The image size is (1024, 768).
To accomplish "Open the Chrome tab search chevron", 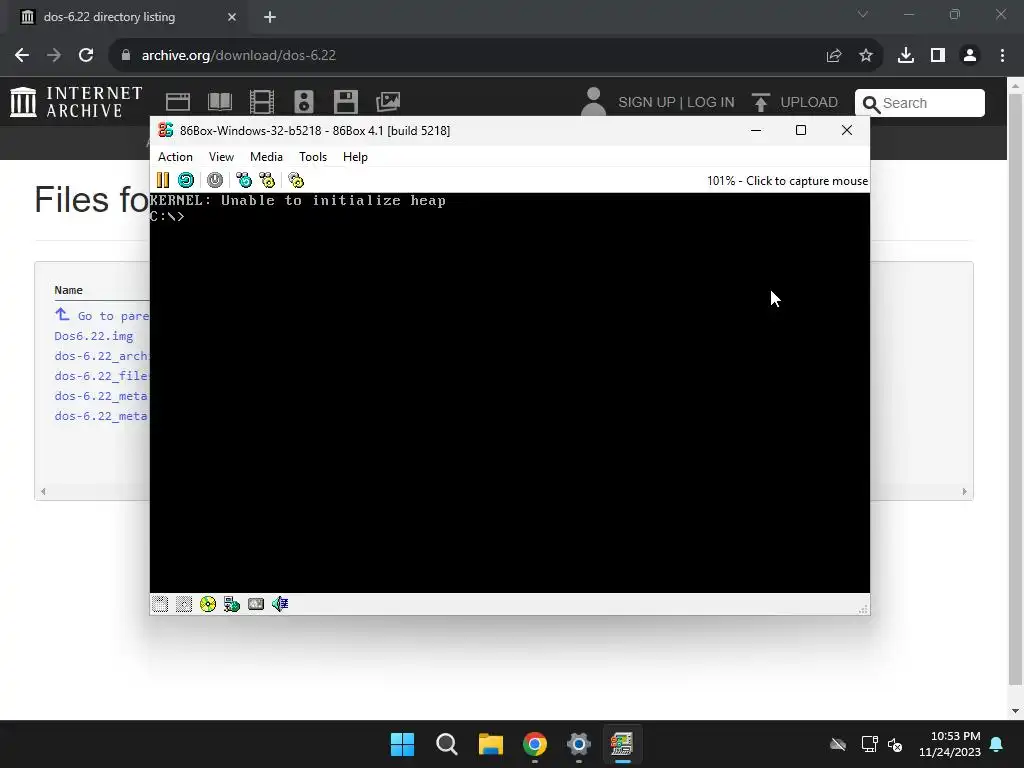I will [863, 14].
